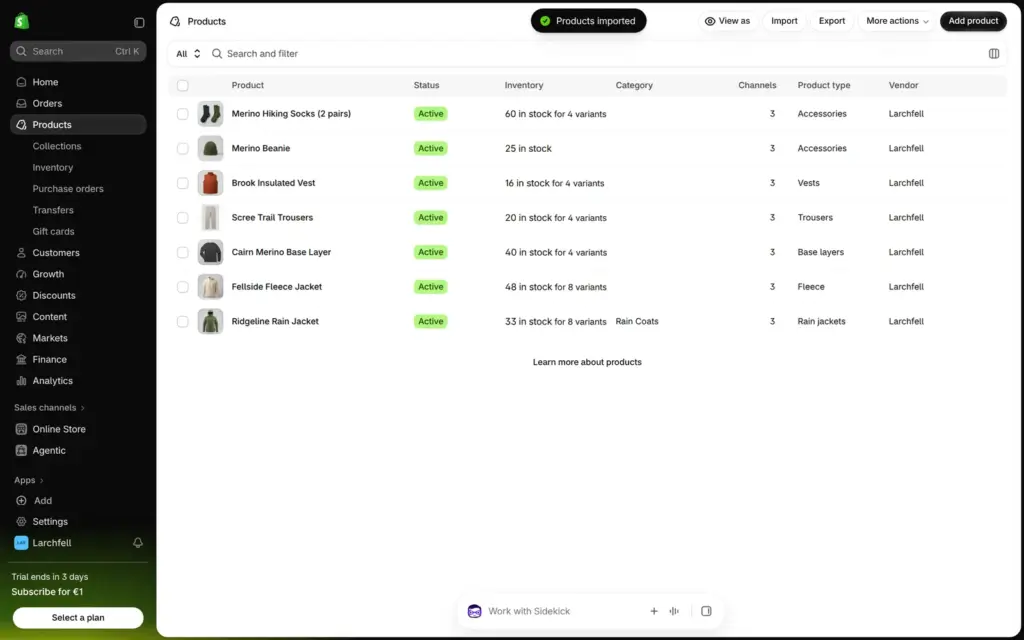The height and width of the screenshot is (640, 1024).
Task: Check the Brook Insulated Vest checkbox
Action: point(183,183)
